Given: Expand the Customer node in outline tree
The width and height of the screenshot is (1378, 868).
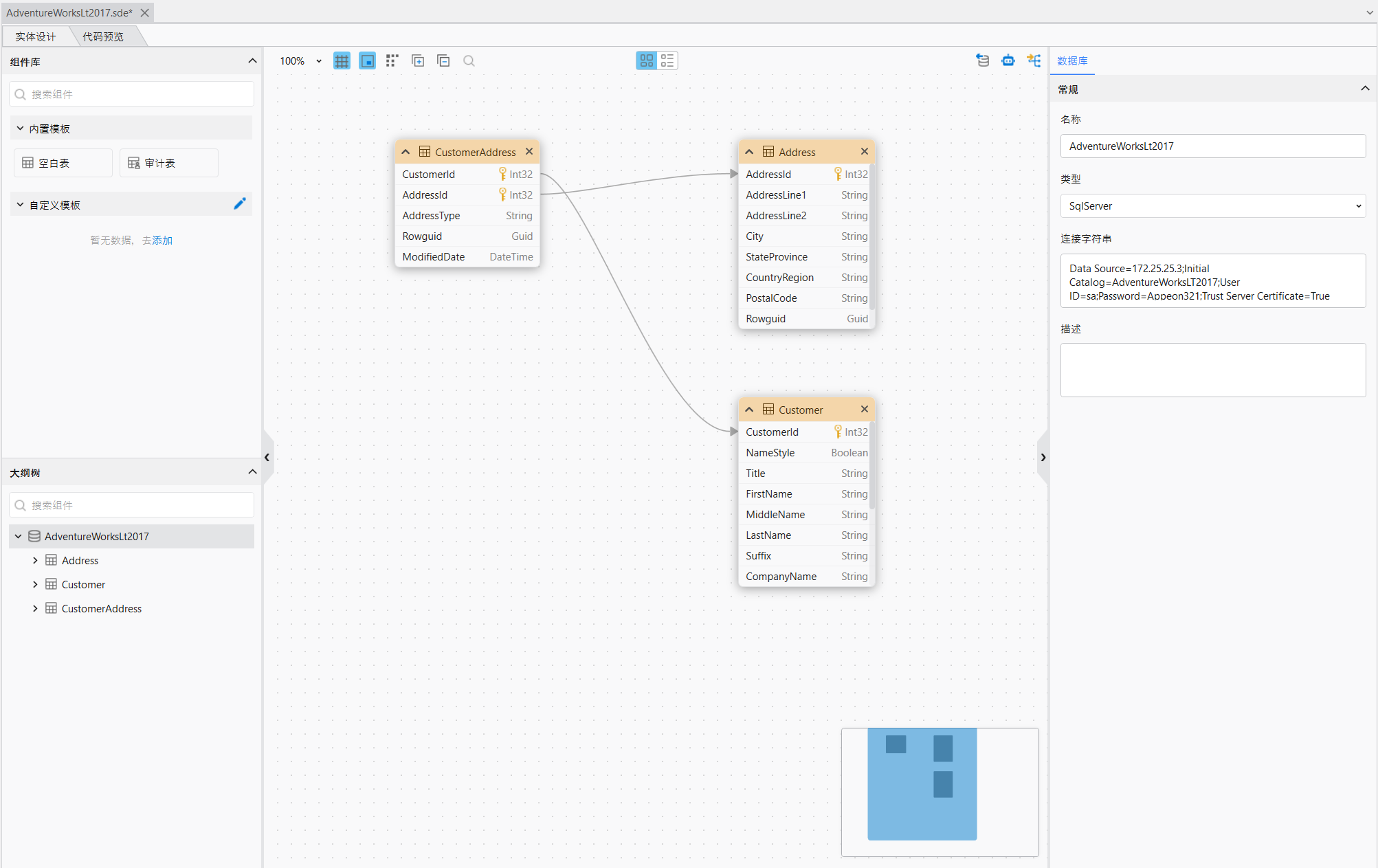Looking at the screenshot, I should tap(35, 584).
